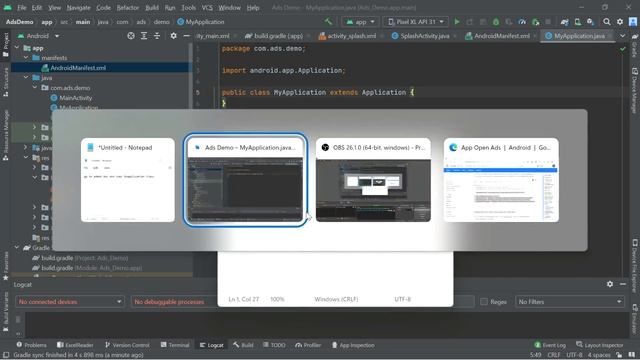This screenshot has height=360, width=640.
Task: Collapse the manifests folder node
Action: click(27, 58)
